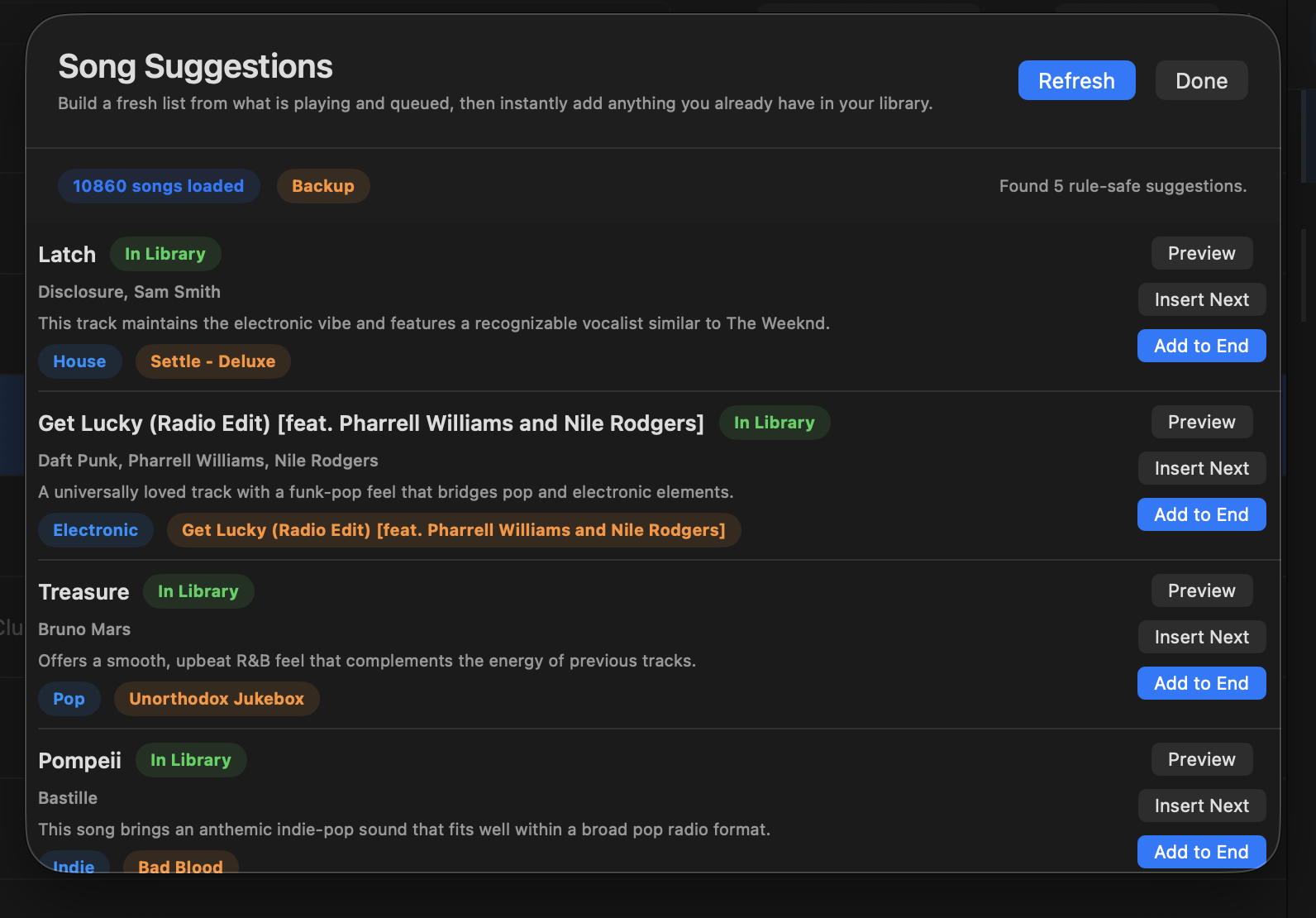Click the "anthemic indie-pop sound" description
The image size is (1316, 918).
(404, 830)
